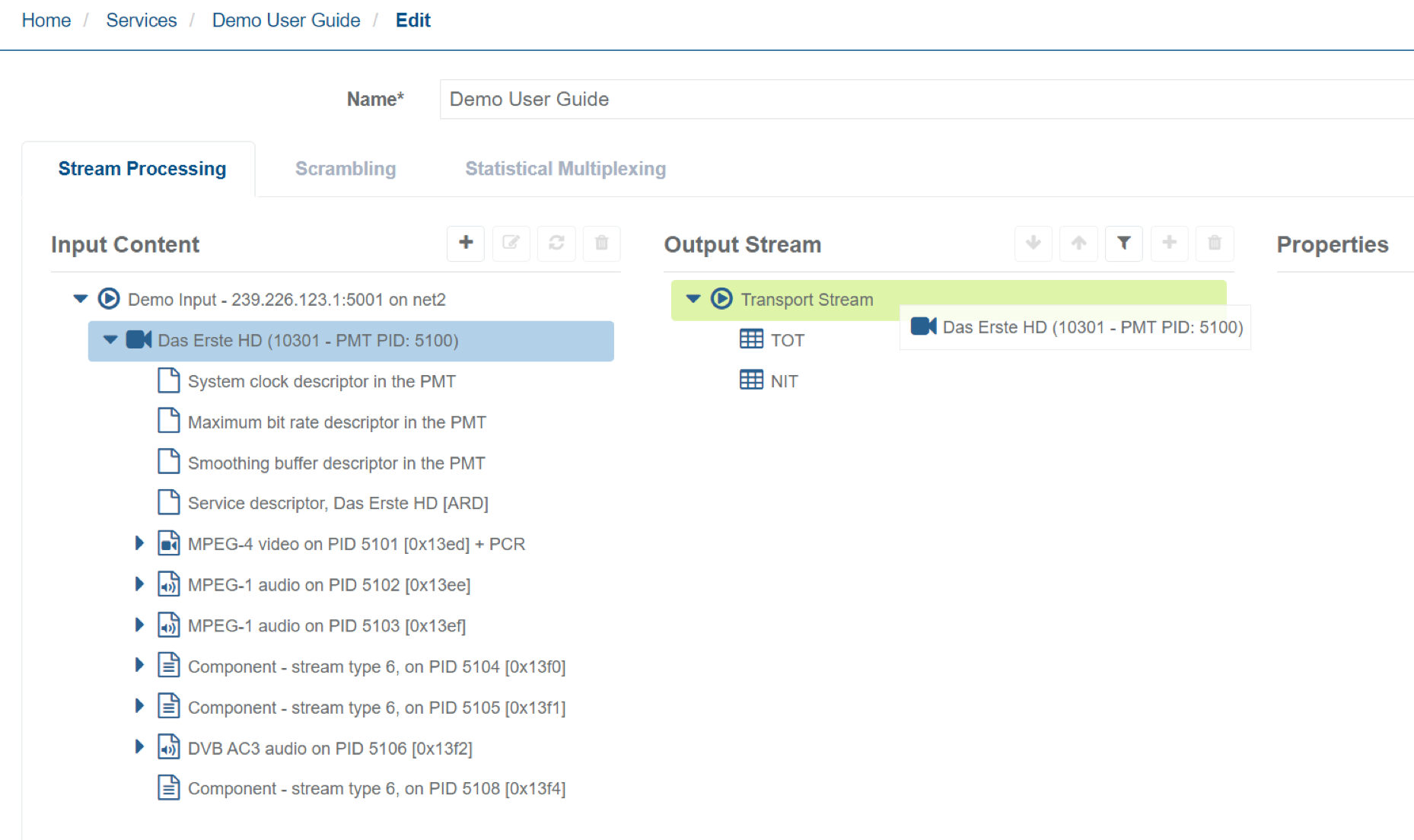1414x840 pixels.
Task: Click the refresh input content icon
Action: pyautogui.click(x=556, y=243)
